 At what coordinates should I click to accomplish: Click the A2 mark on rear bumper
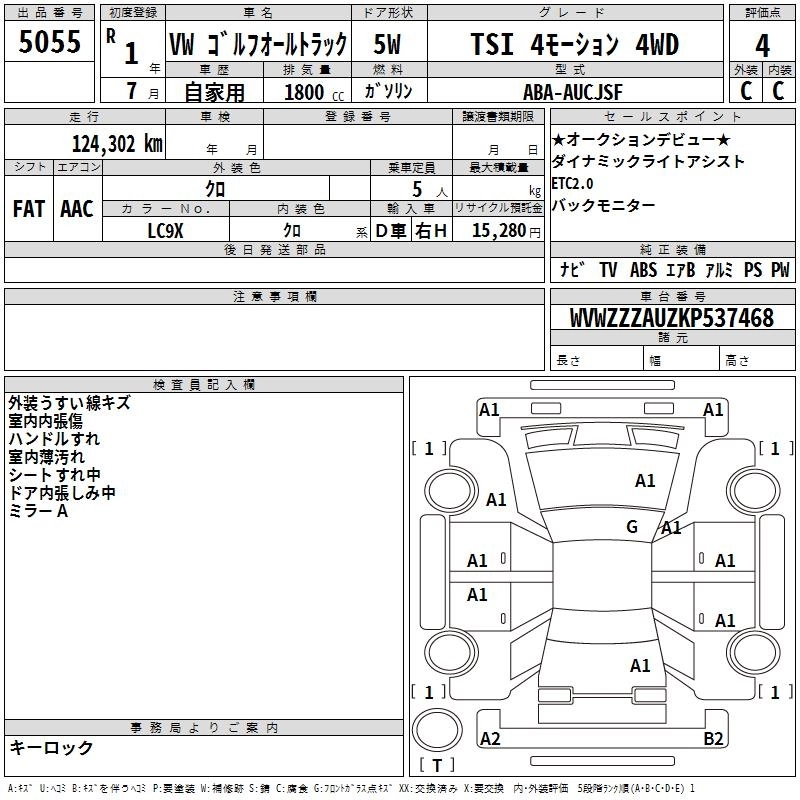[x=490, y=739]
